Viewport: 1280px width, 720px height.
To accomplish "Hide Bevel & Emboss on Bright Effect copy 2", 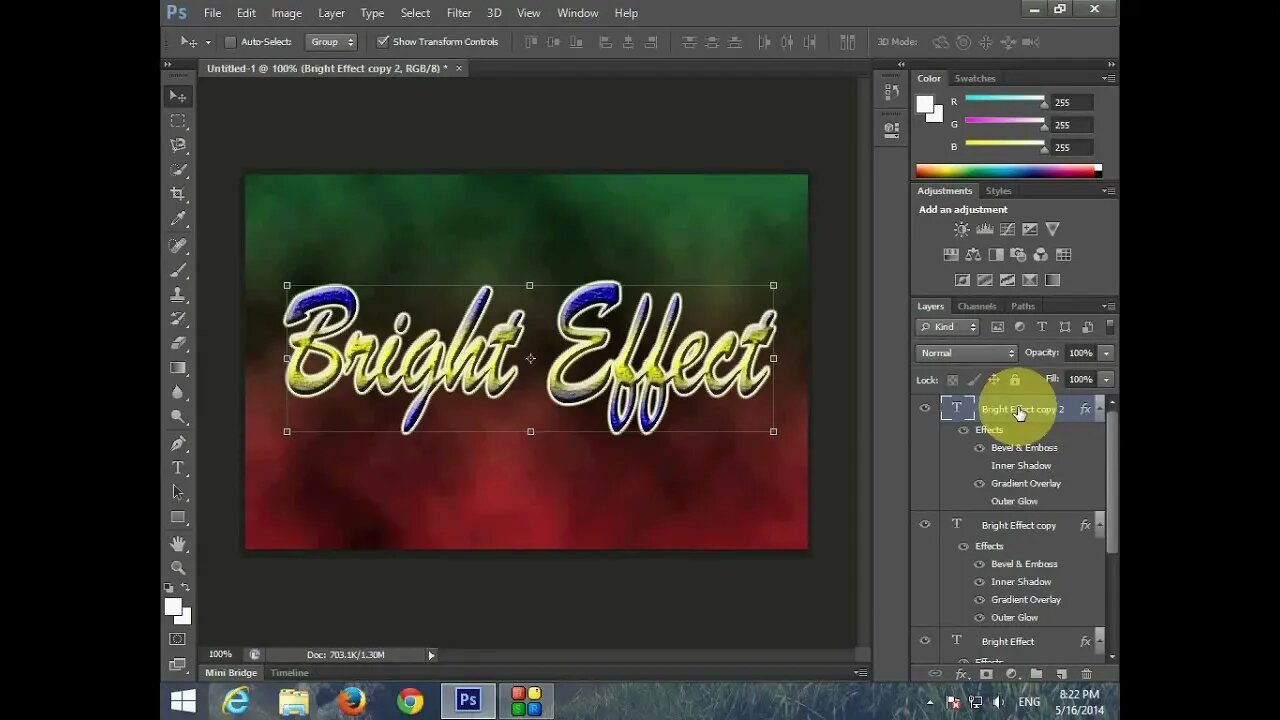I will tap(979, 448).
